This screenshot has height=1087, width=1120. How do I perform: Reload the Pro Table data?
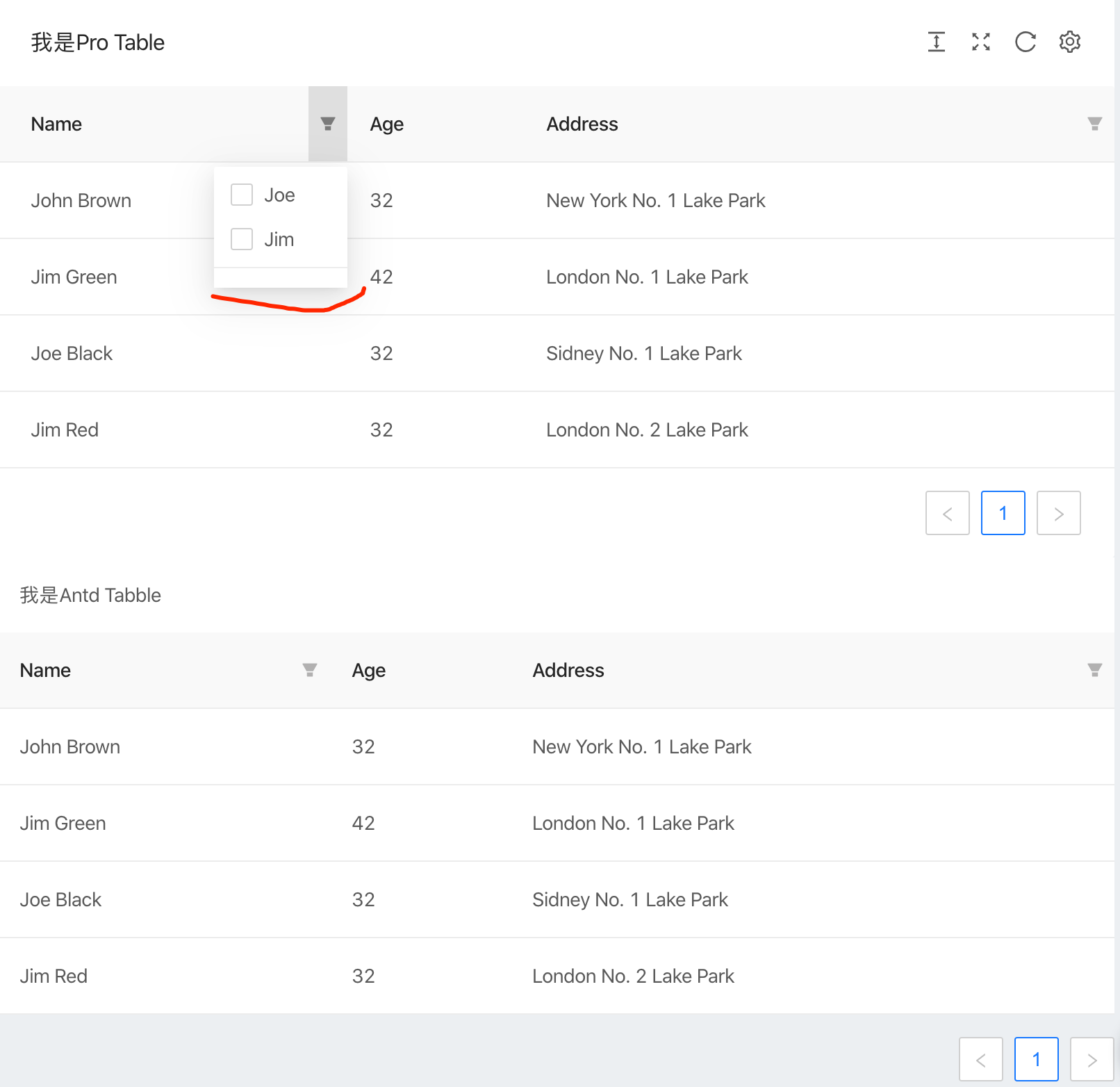point(1025,42)
